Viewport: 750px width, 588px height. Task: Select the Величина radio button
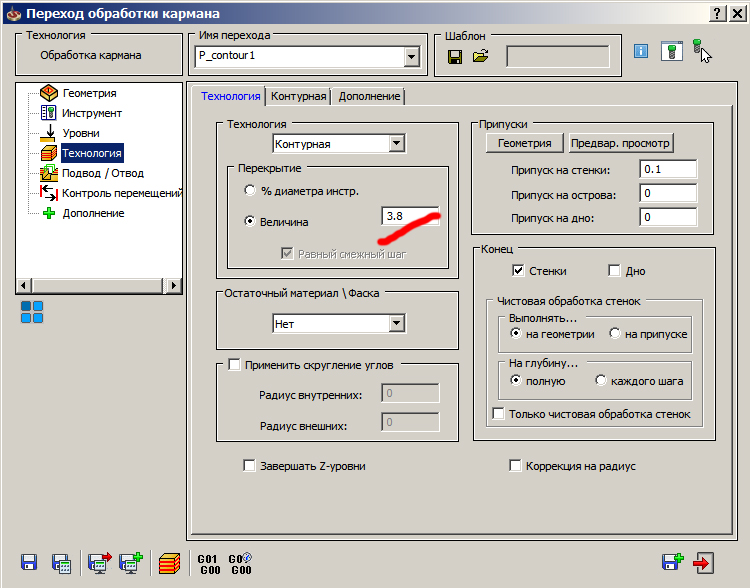(250, 221)
